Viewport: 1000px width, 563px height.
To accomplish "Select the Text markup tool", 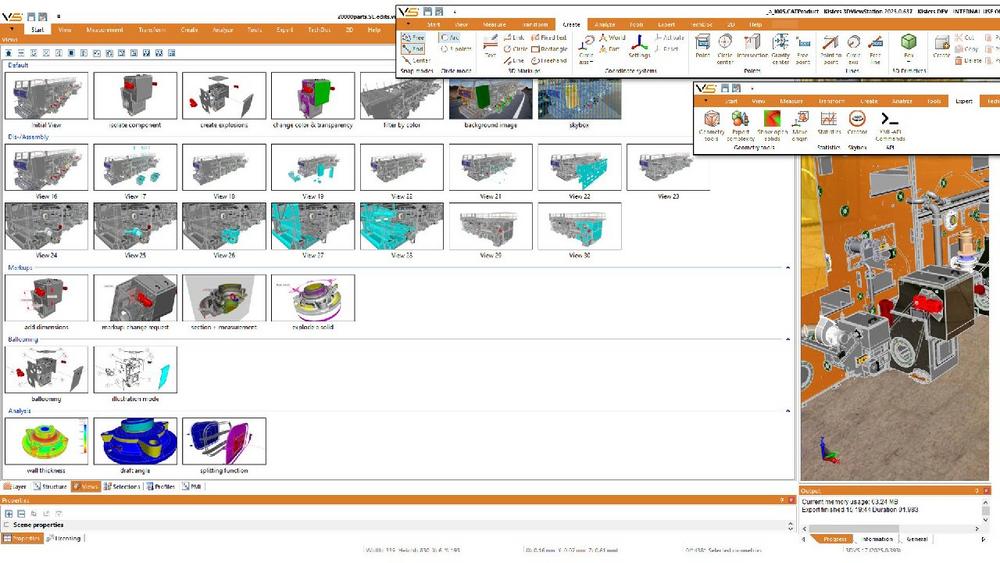I will (x=490, y=45).
